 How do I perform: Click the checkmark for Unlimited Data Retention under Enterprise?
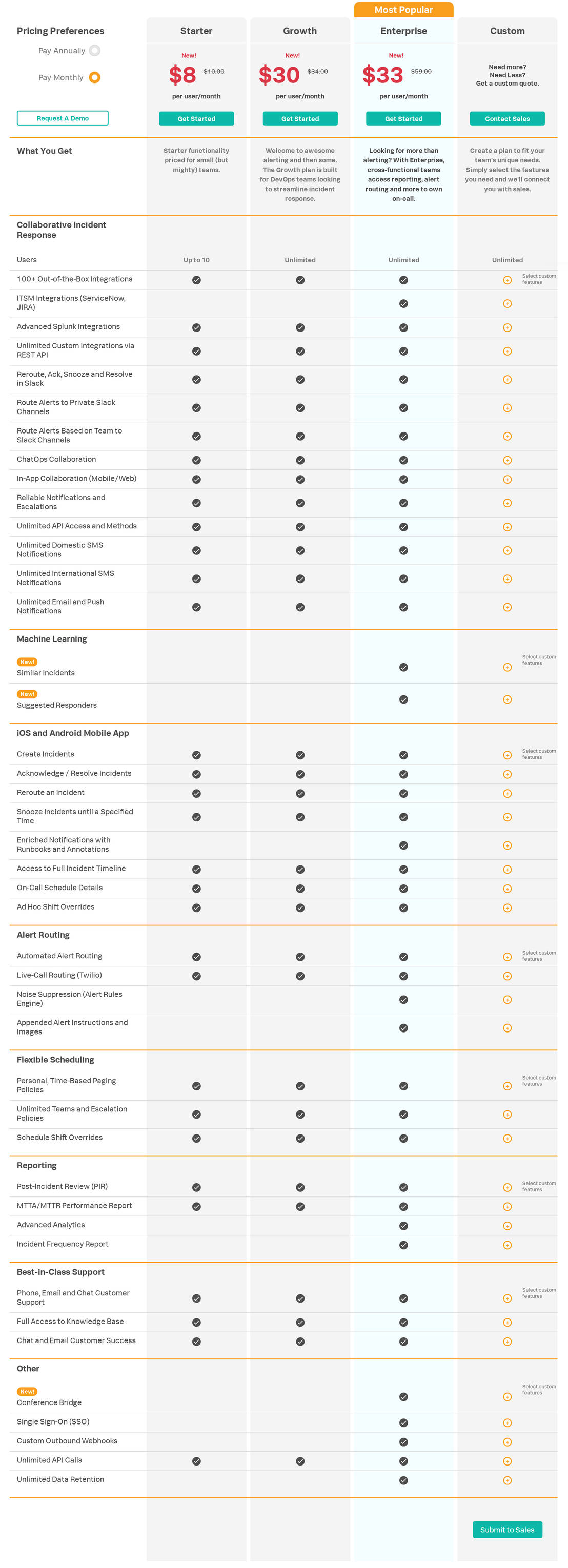click(x=403, y=1480)
